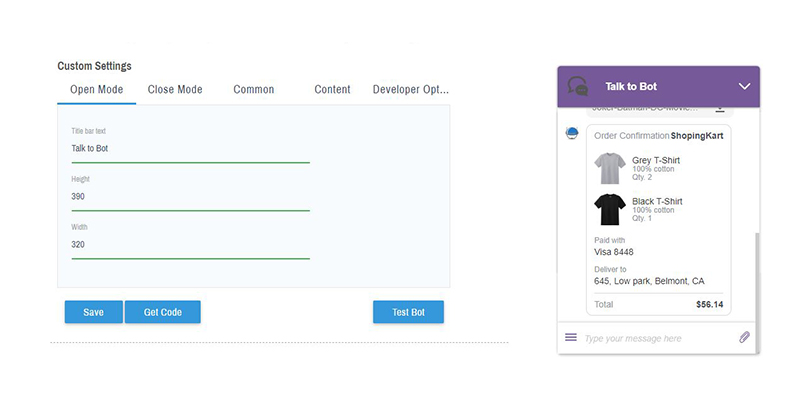
Task: Open the hamburger menu in chat input
Action: pos(571,337)
